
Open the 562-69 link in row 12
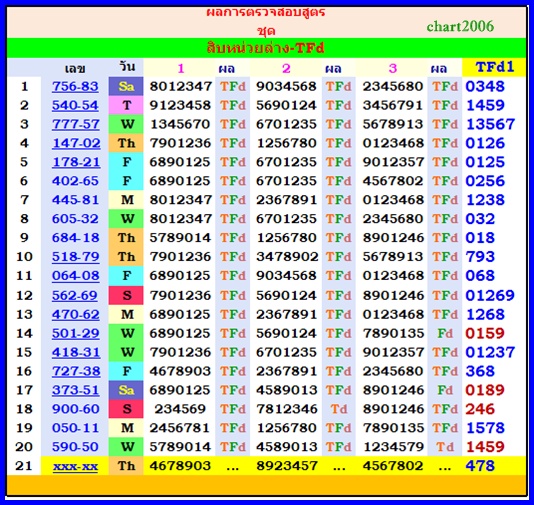pos(75,295)
